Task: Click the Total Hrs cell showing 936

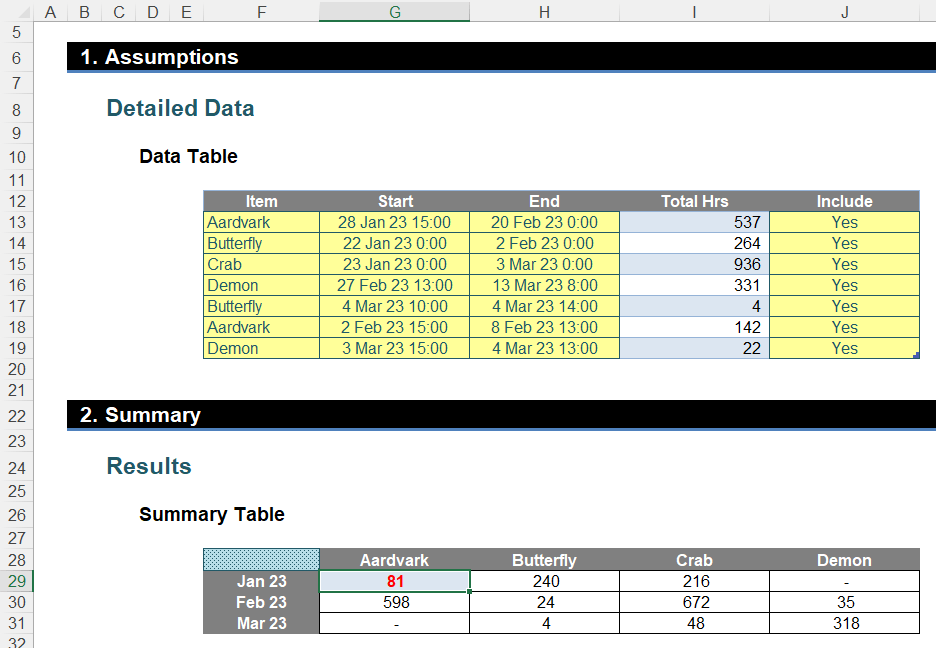Action: 694,264
